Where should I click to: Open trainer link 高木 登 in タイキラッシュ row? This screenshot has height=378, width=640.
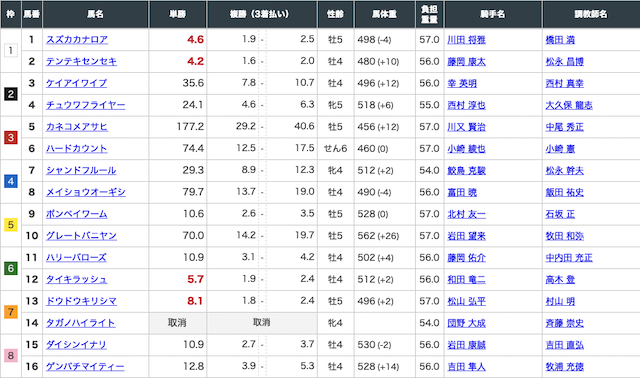[560, 280]
